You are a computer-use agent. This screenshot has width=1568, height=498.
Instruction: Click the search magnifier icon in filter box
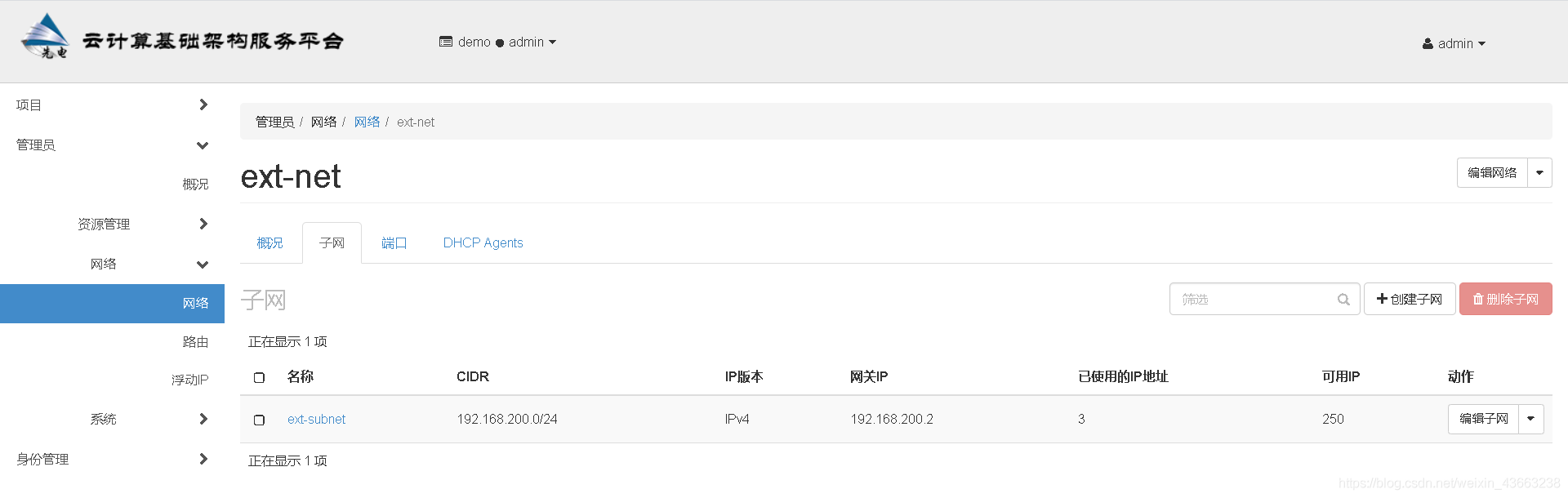tap(1343, 300)
